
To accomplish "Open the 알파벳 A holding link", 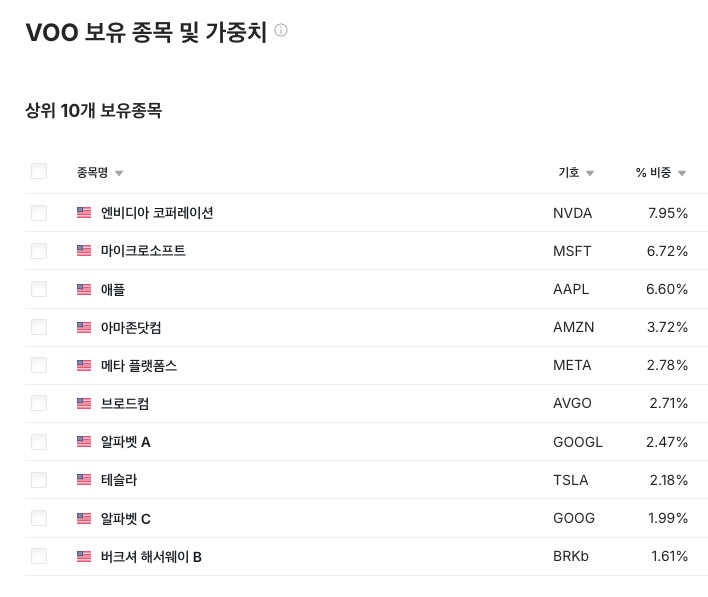I will tap(126, 442).
